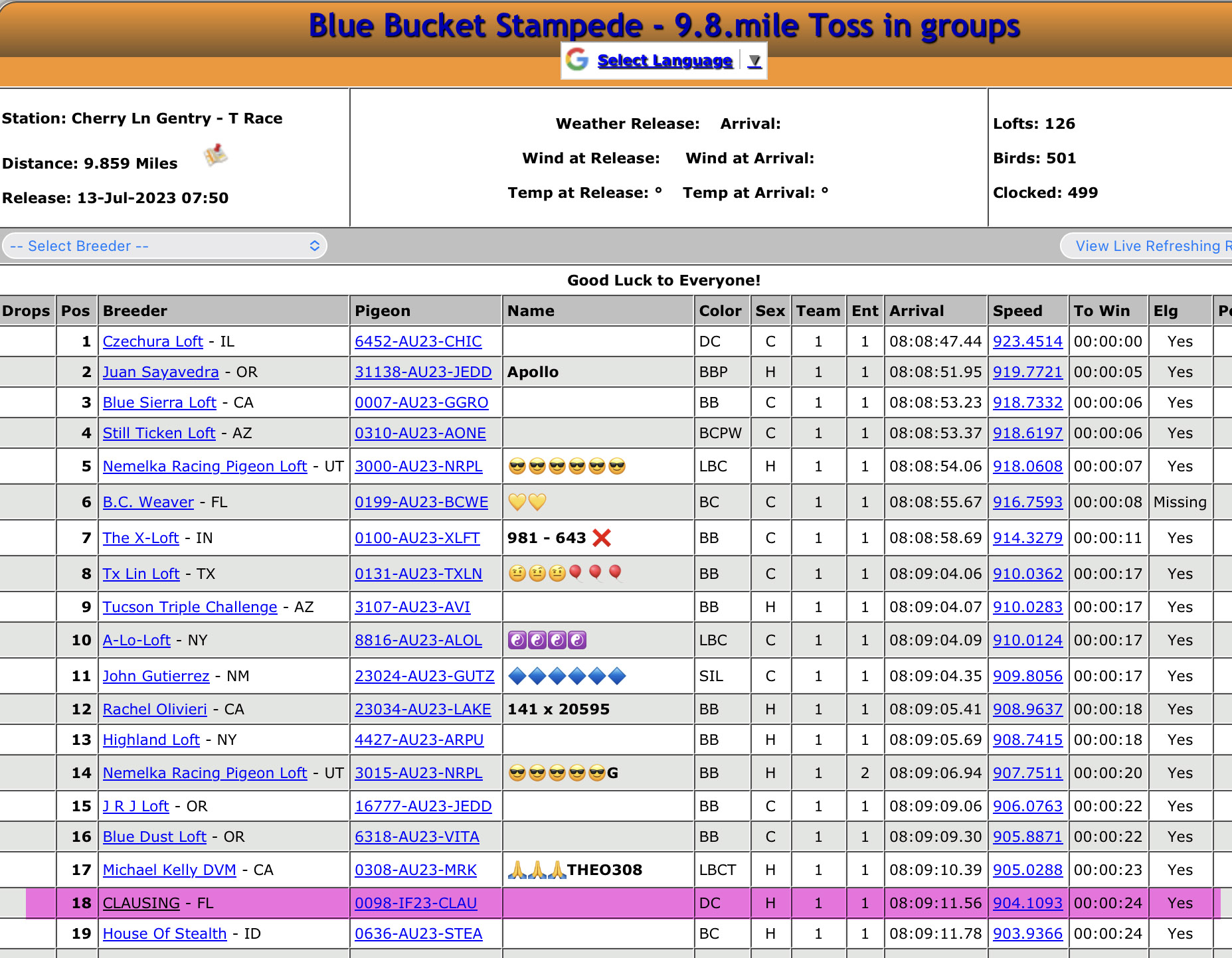Image resolution: width=1232 pixels, height=958 pixels.
Task: Click the Arrival column header
Action: [916, 311]
